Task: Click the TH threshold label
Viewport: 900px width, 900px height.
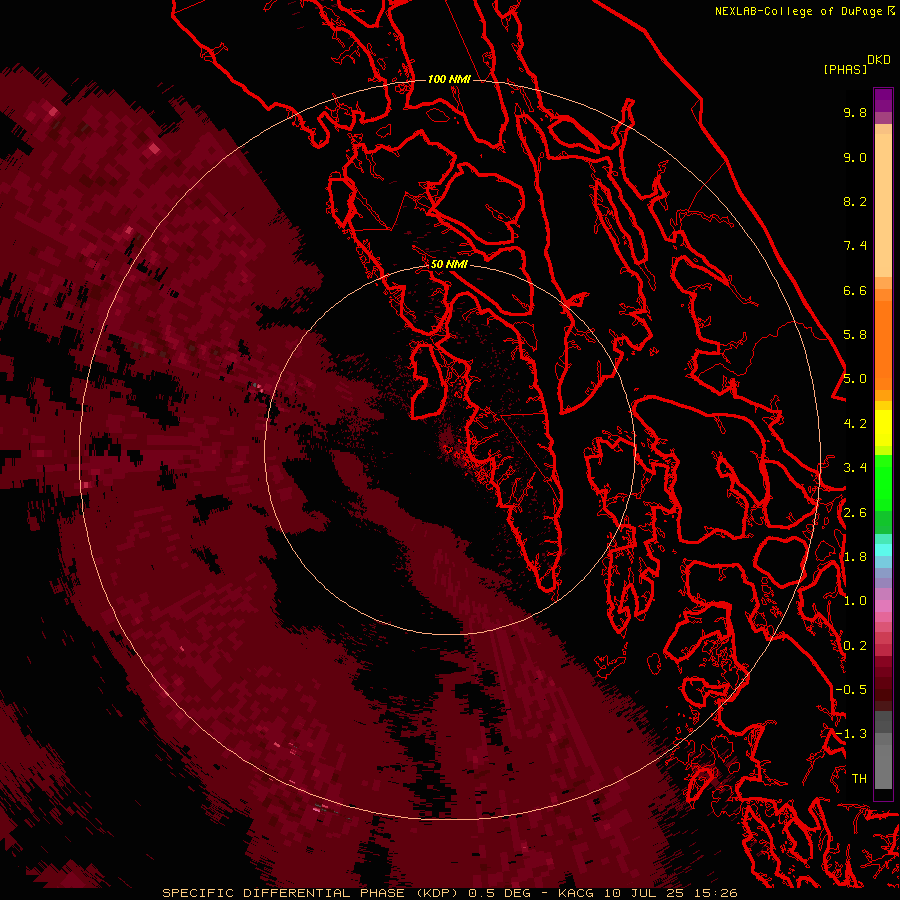Action: 859,779
